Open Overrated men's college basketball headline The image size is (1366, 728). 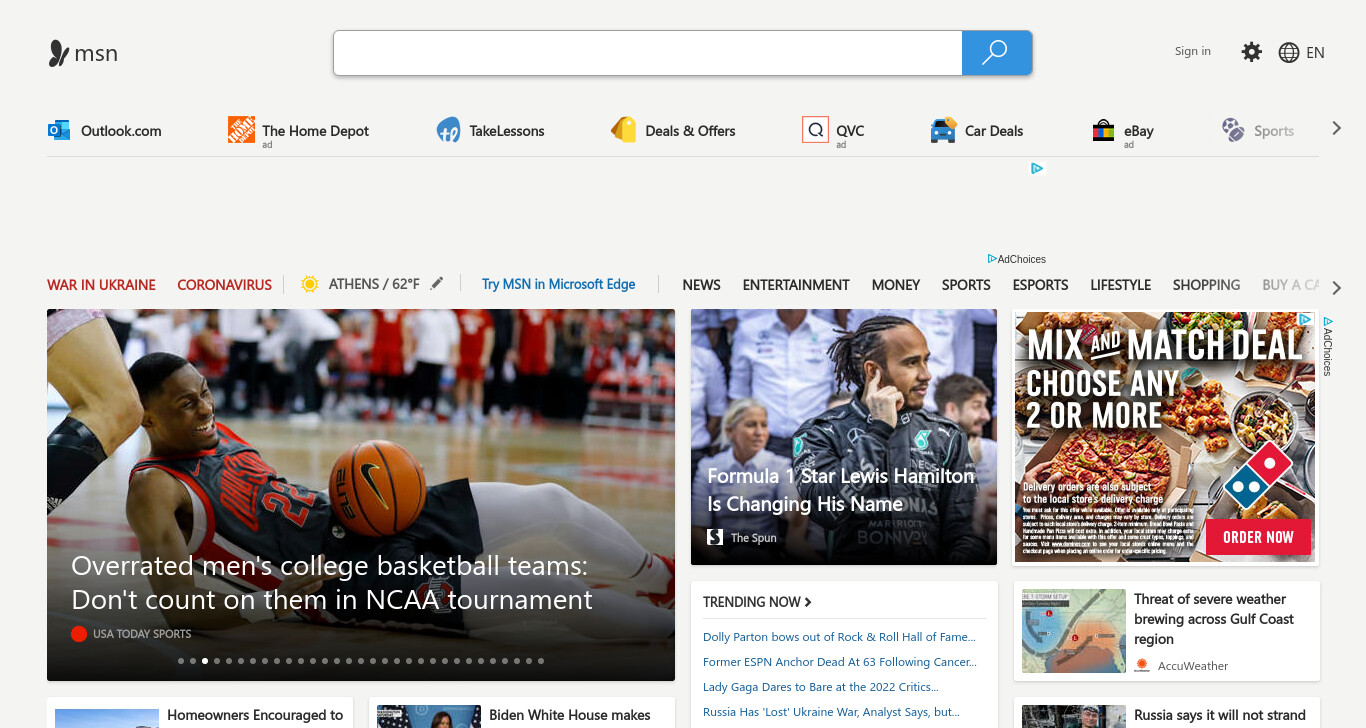coord(332,583)
